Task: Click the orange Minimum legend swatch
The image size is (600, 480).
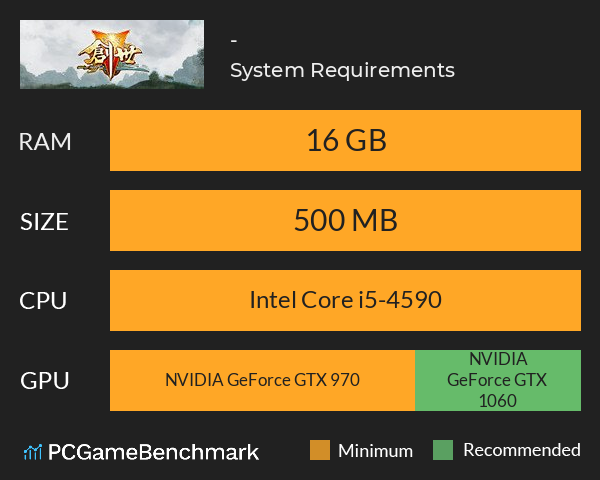Action: click(320, 450)
